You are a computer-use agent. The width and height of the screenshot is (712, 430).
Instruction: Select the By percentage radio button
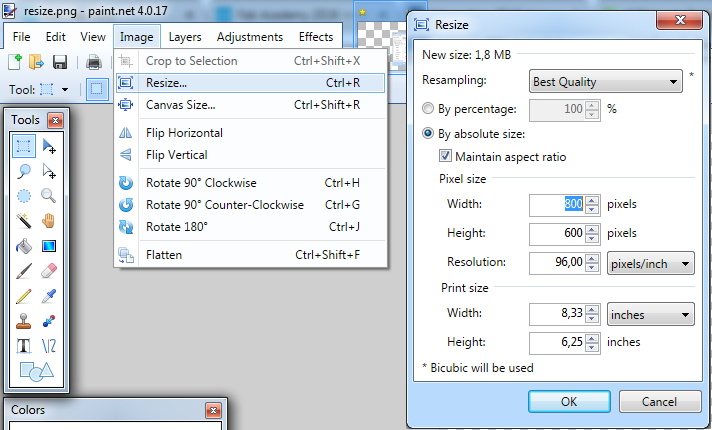pyautogui.click(x=428, y=109)
